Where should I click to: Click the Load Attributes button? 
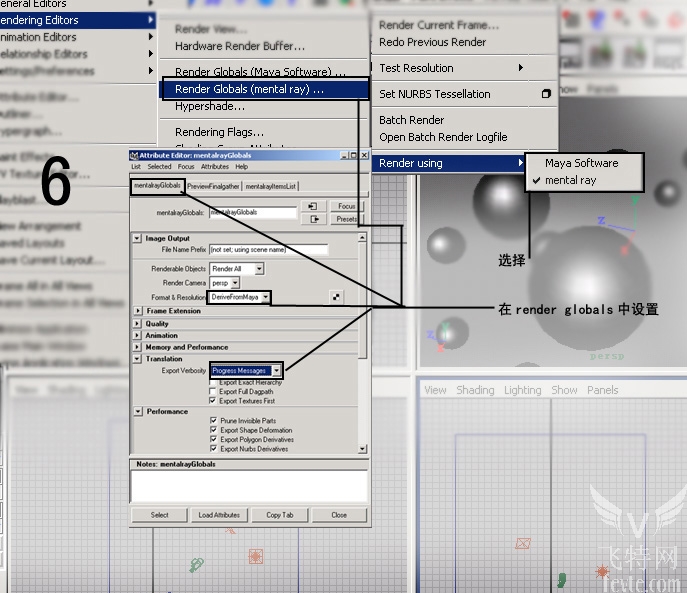(219, 515)
